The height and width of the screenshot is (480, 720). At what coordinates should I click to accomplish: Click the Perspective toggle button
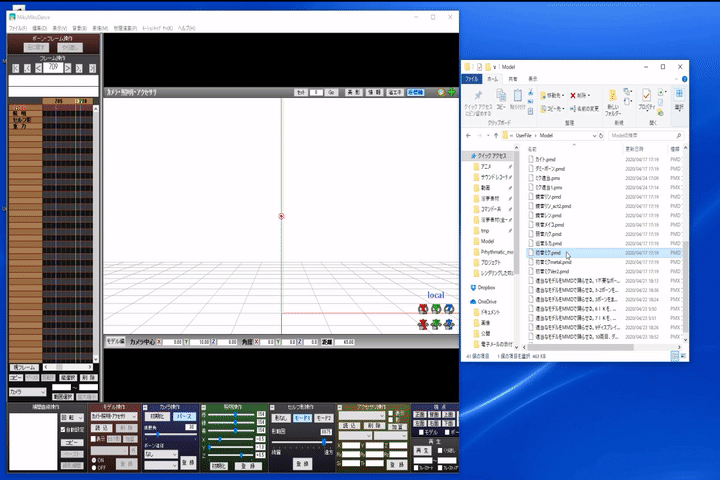point(184,417)
